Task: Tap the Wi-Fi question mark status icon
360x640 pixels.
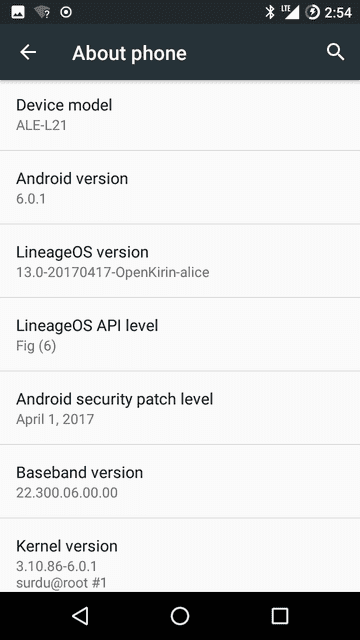Action: pyautogui.click(x=42, y=12)
